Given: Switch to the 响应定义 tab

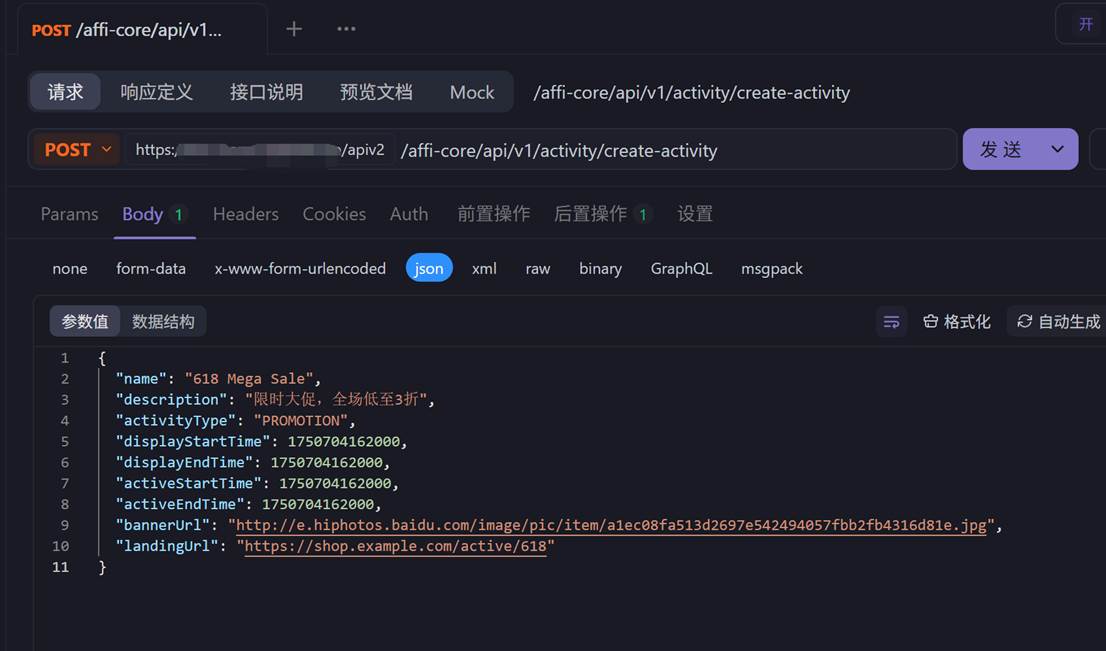Looking at the screenshot, I should pyautogui.click(x=157, y=92).
